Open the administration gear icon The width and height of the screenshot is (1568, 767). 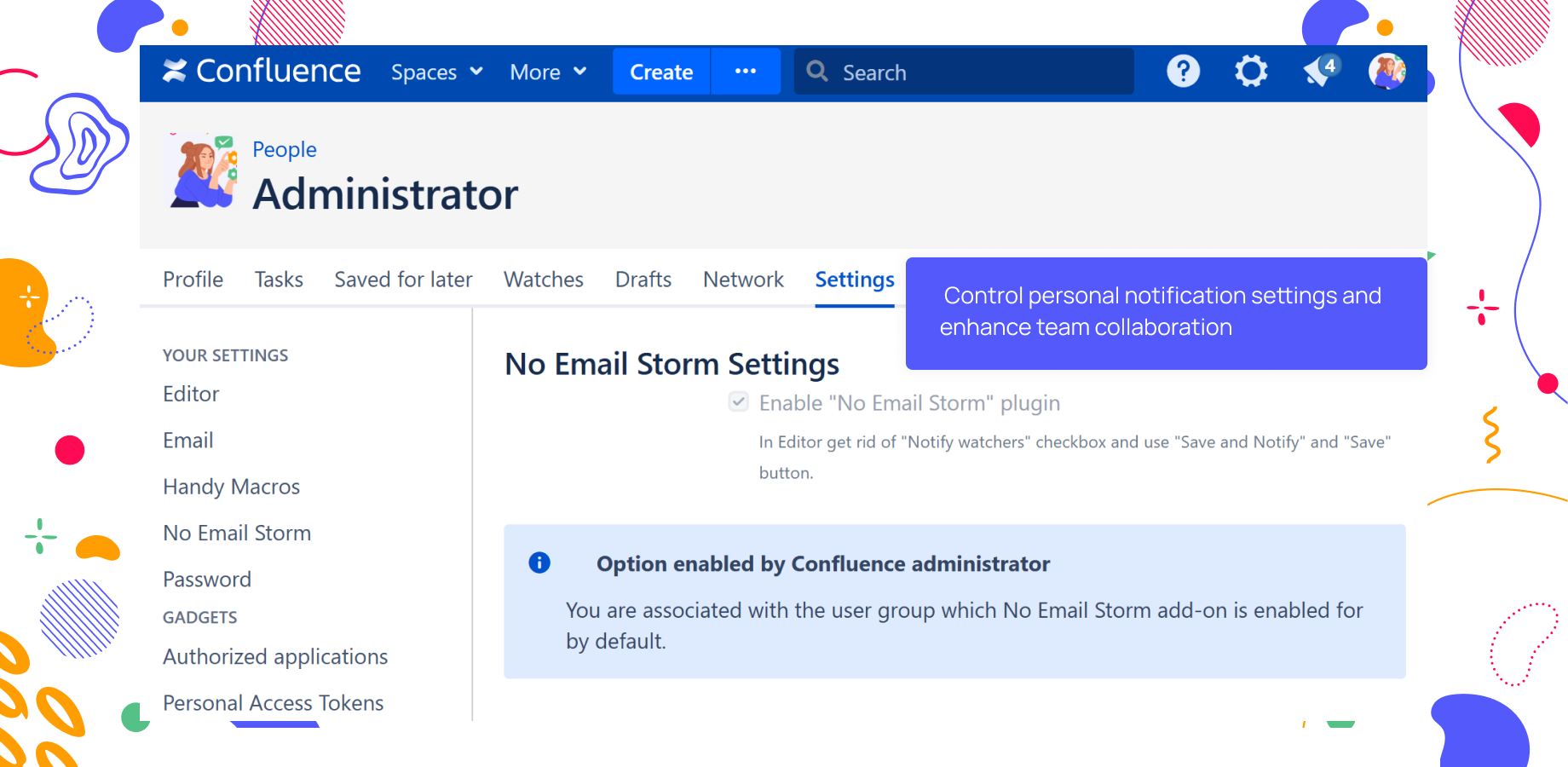coord(1251,72)
